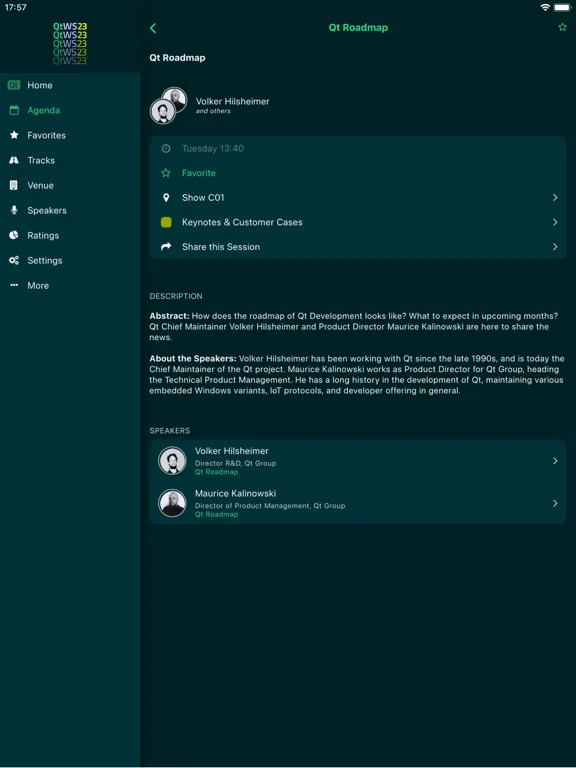The width and height of the screenshot is (576, 768).
Task: Select the Agenda calendar icon
Action: 14,110
